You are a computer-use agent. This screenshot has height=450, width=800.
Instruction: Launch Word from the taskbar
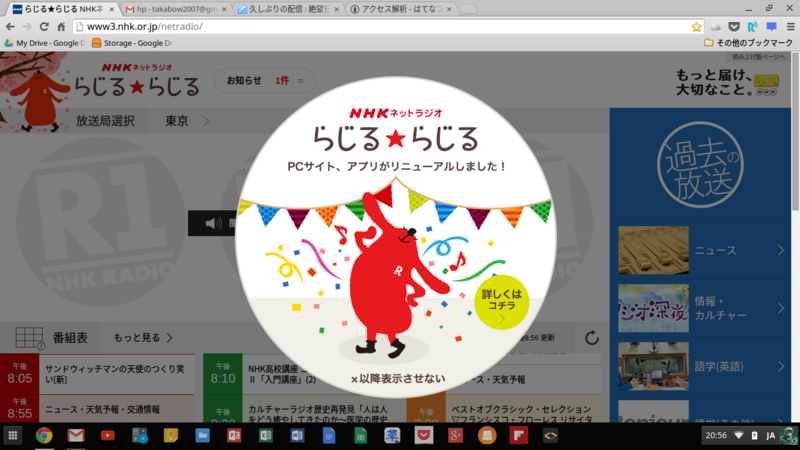coord(297,436)
